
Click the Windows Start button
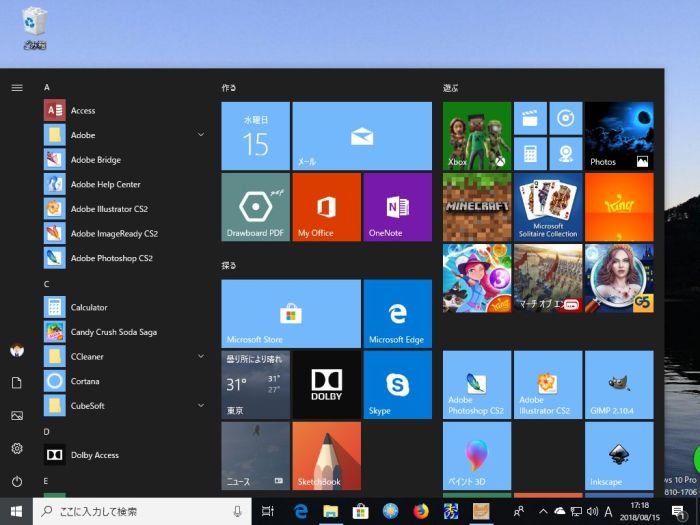tap(16, 511)
